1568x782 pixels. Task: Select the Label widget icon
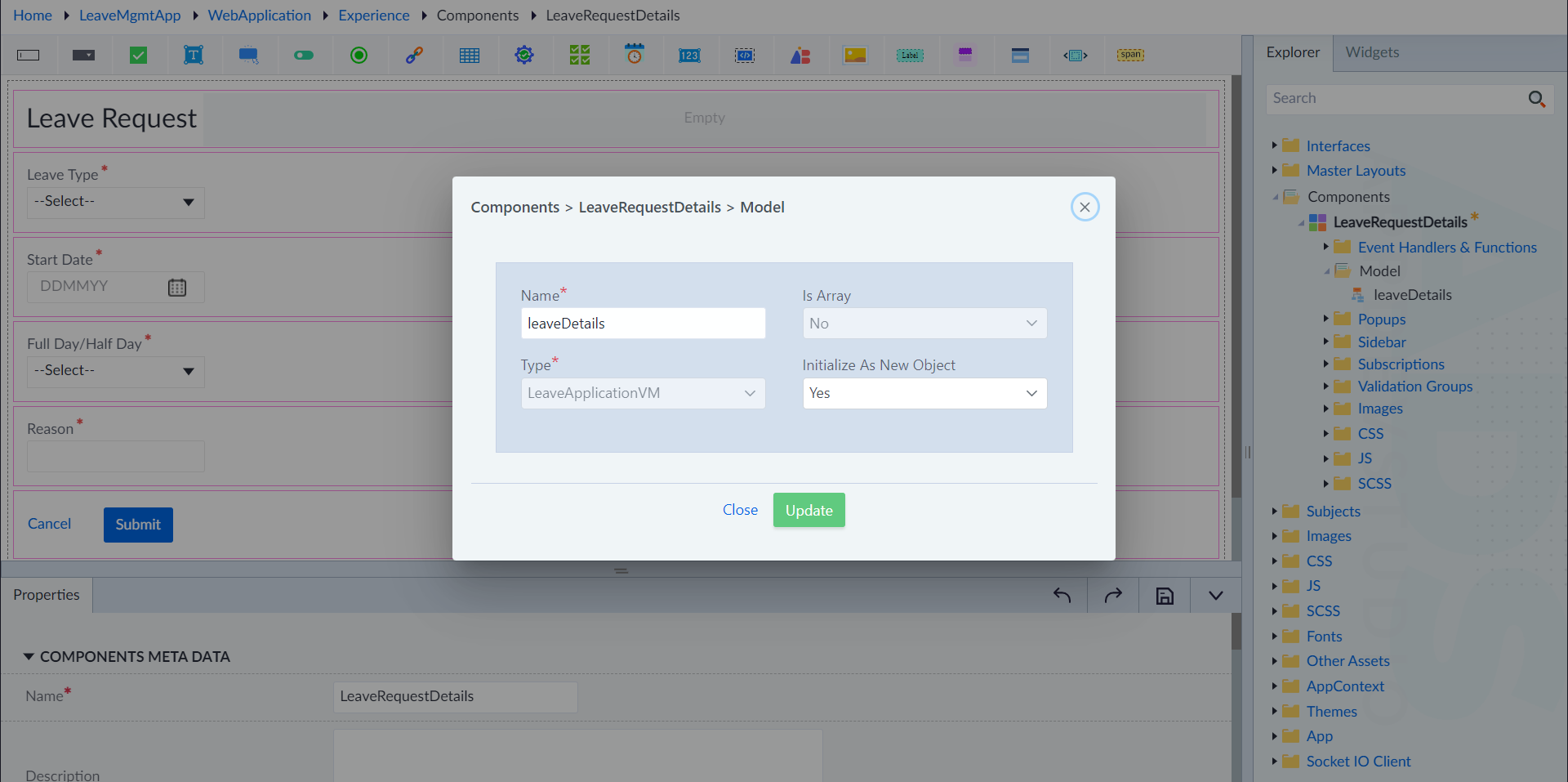[x=910, y=56]
